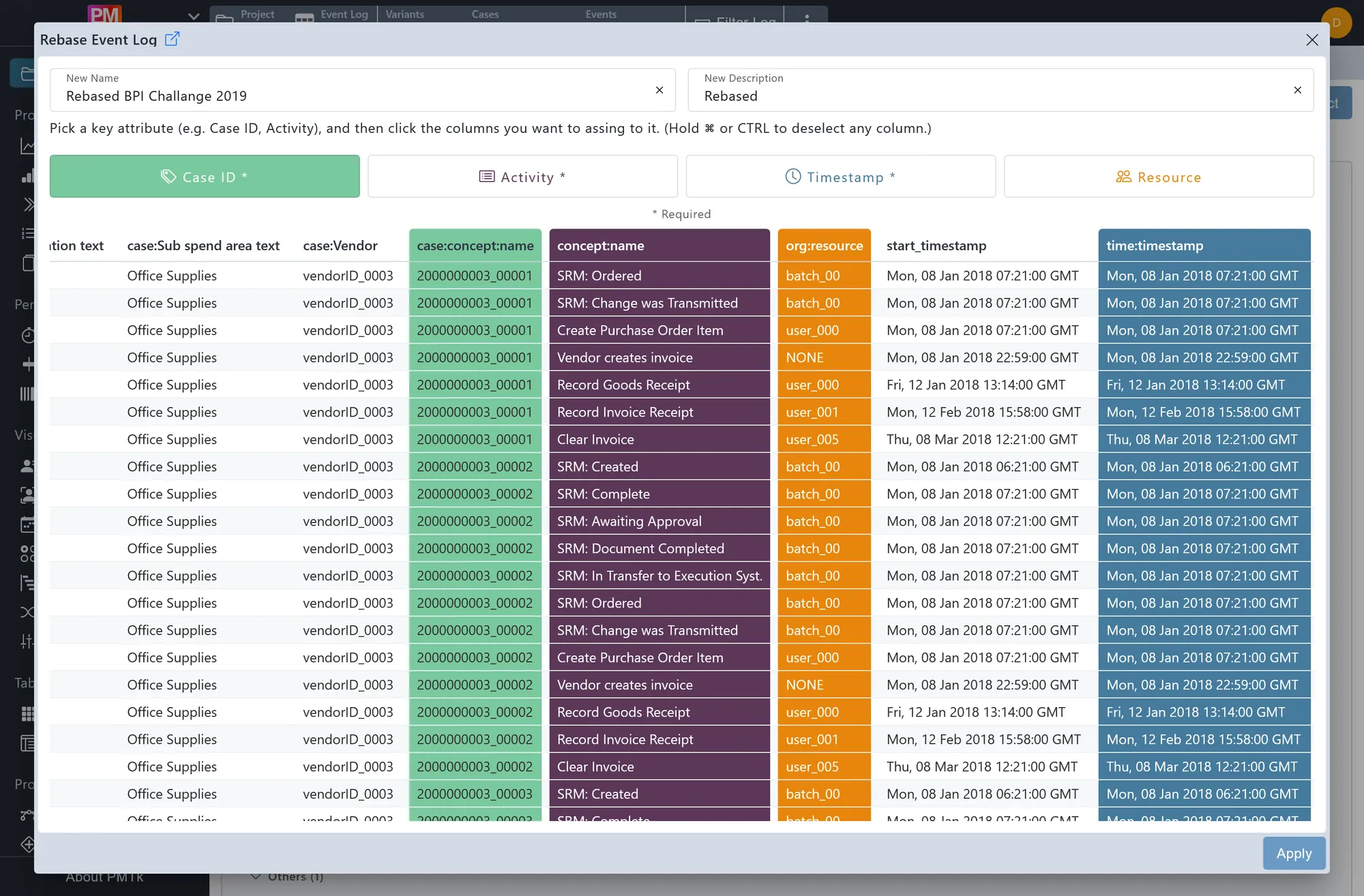Clear the New Name field with its X icon

(659, 90)
